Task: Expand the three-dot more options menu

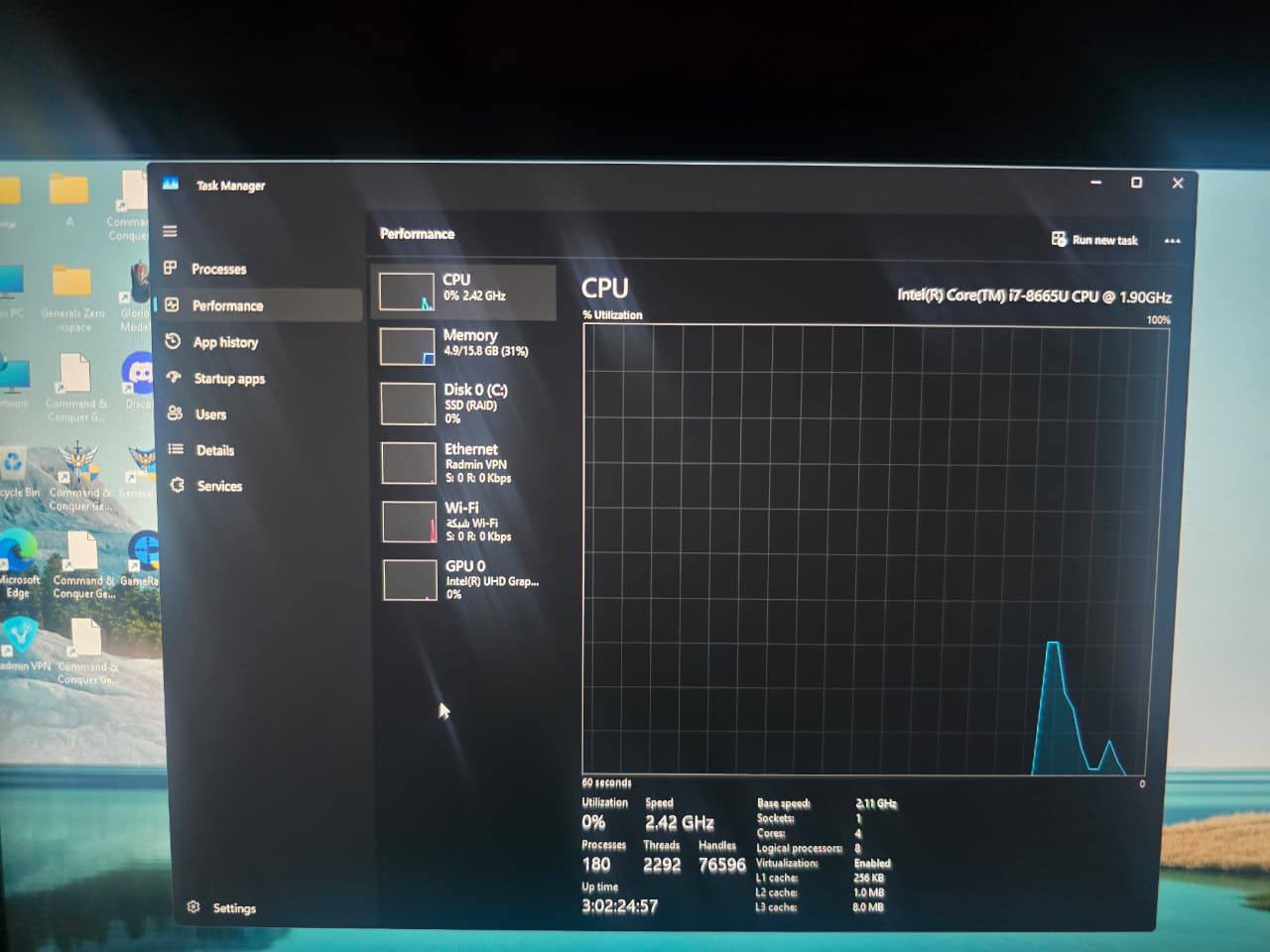Action: (1172, 241)
